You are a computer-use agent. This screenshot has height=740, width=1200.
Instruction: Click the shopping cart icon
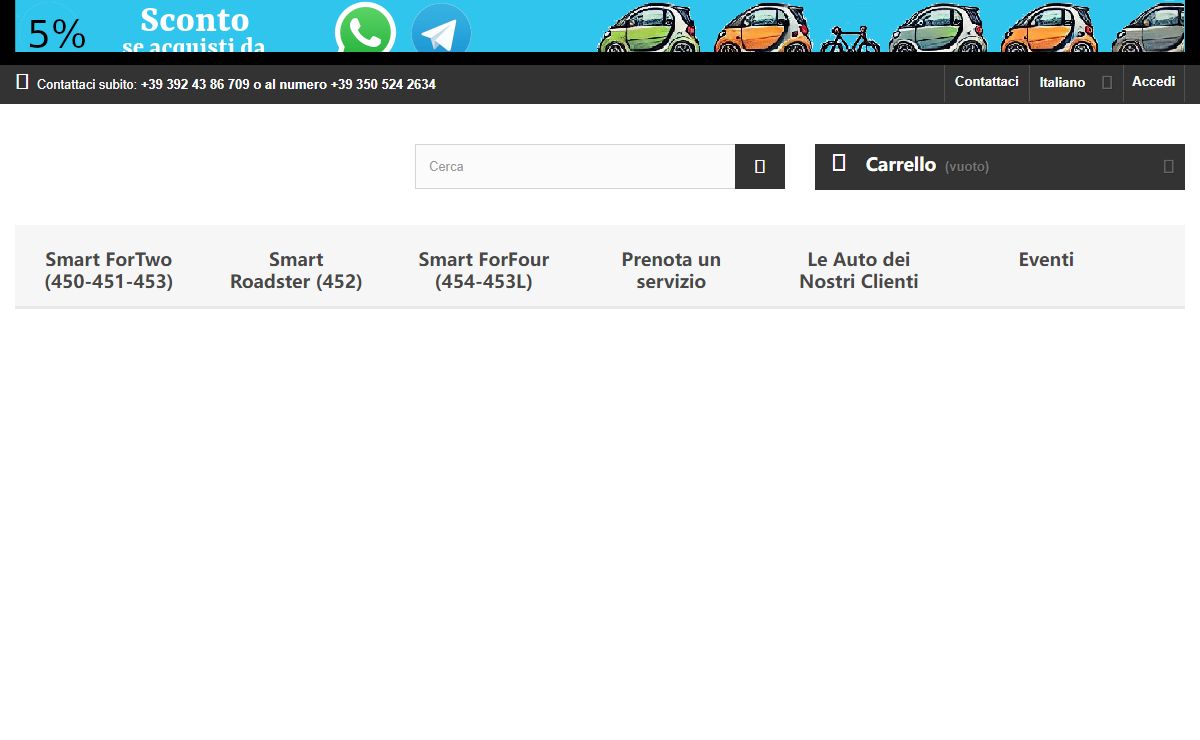tap(839, 163)
